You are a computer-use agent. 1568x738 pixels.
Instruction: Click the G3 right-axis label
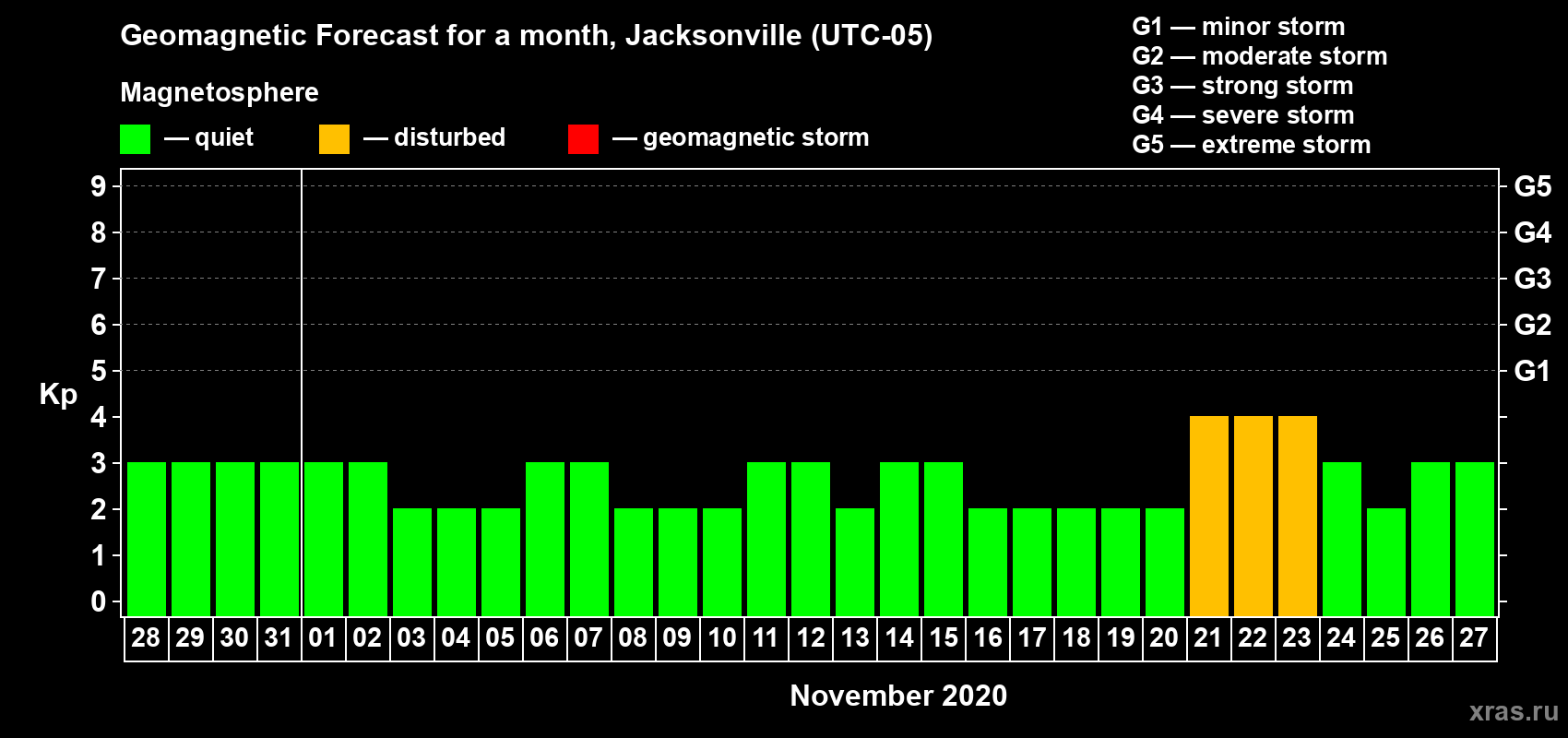pos(1533,279)
